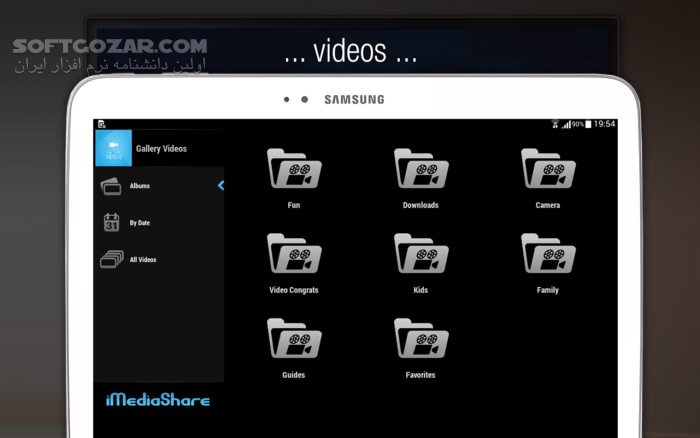
Task: Open the Favorites video folder
Action: 420,339
